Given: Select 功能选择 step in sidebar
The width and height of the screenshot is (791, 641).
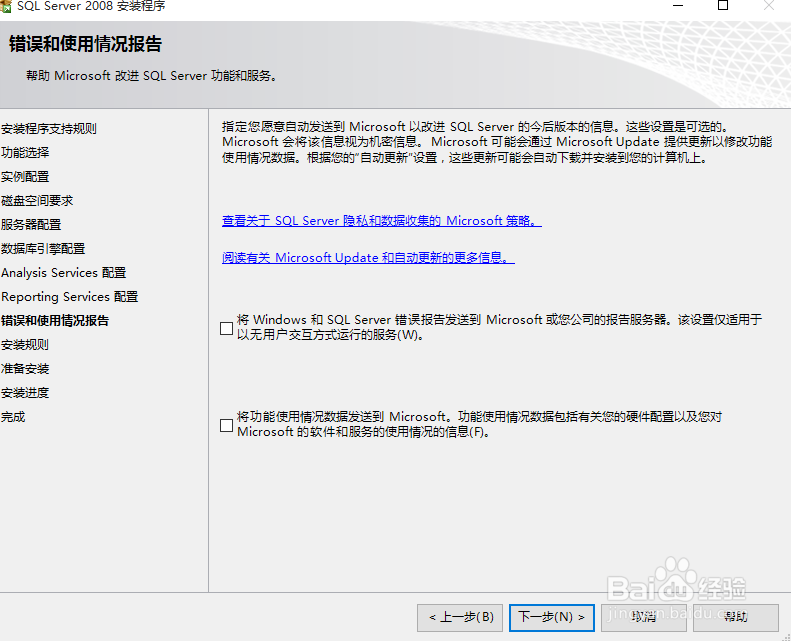Looking at the screenshot, I should coord(25,152).
